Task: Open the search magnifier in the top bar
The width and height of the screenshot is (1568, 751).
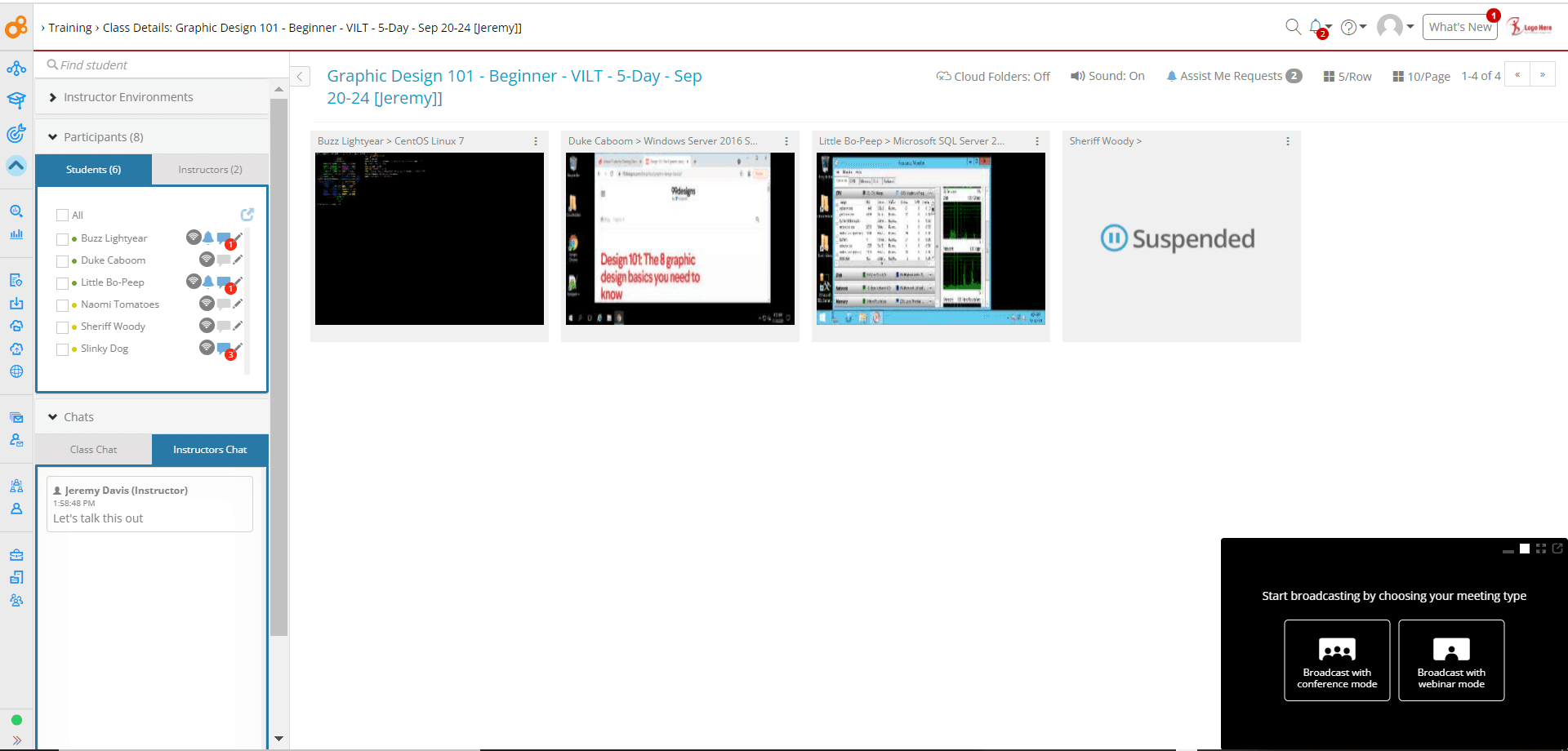Action: point(1293,27)
